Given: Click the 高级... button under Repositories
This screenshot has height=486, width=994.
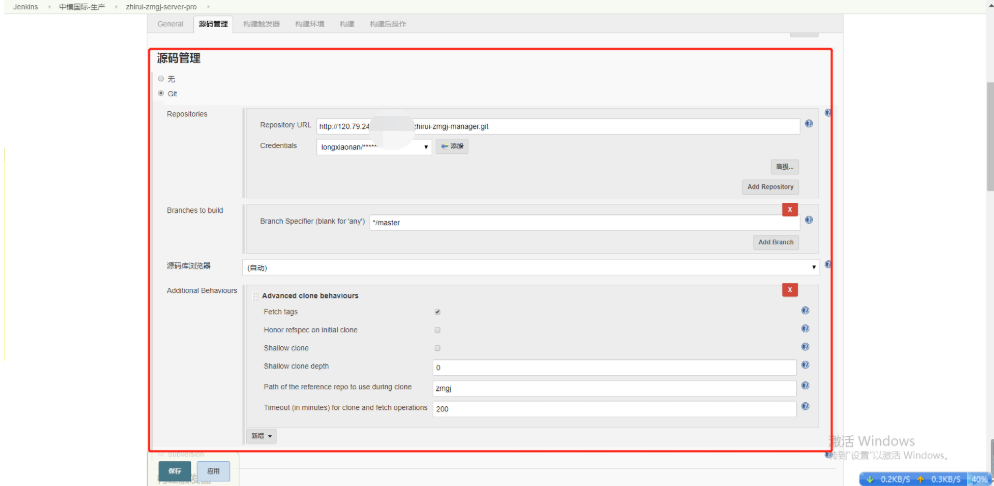Looking at the screenshot, I should tap(785, 167).
